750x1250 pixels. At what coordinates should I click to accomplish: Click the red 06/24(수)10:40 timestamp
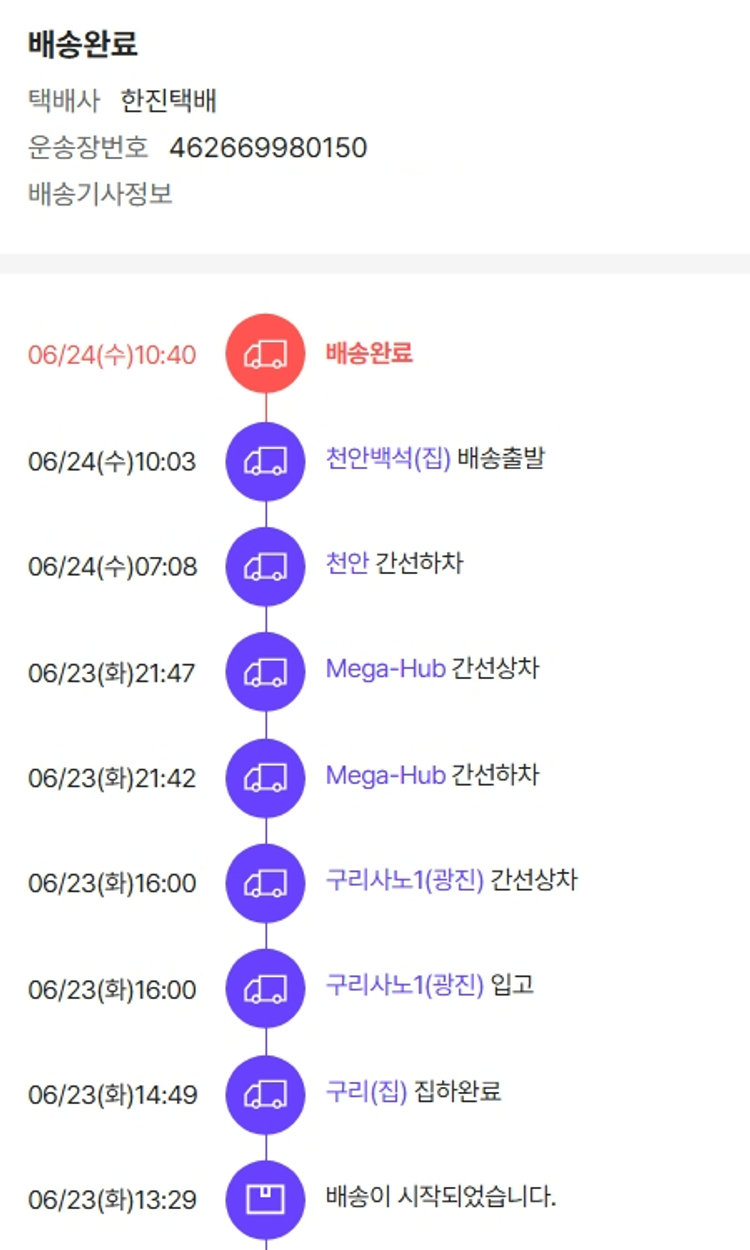point(112,355)
